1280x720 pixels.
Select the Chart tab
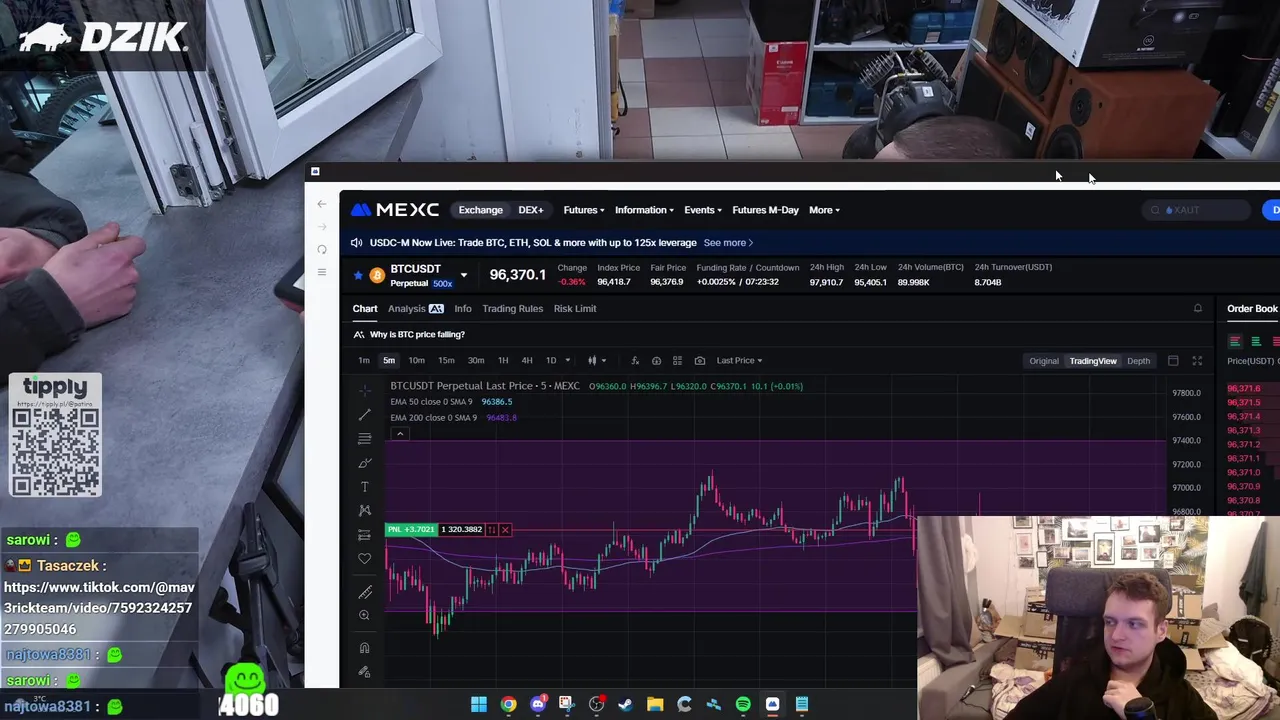click(365, 308)
